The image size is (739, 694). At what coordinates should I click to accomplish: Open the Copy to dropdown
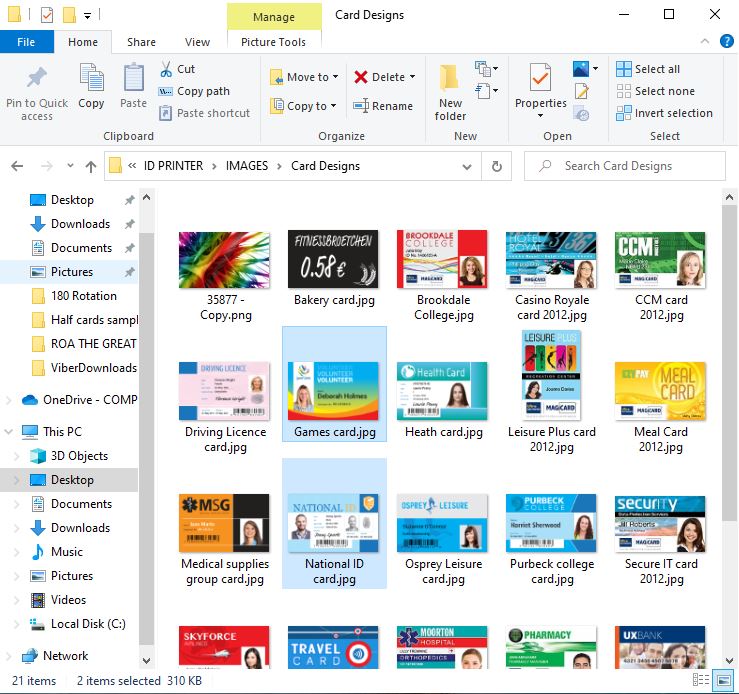pos(303,106)
